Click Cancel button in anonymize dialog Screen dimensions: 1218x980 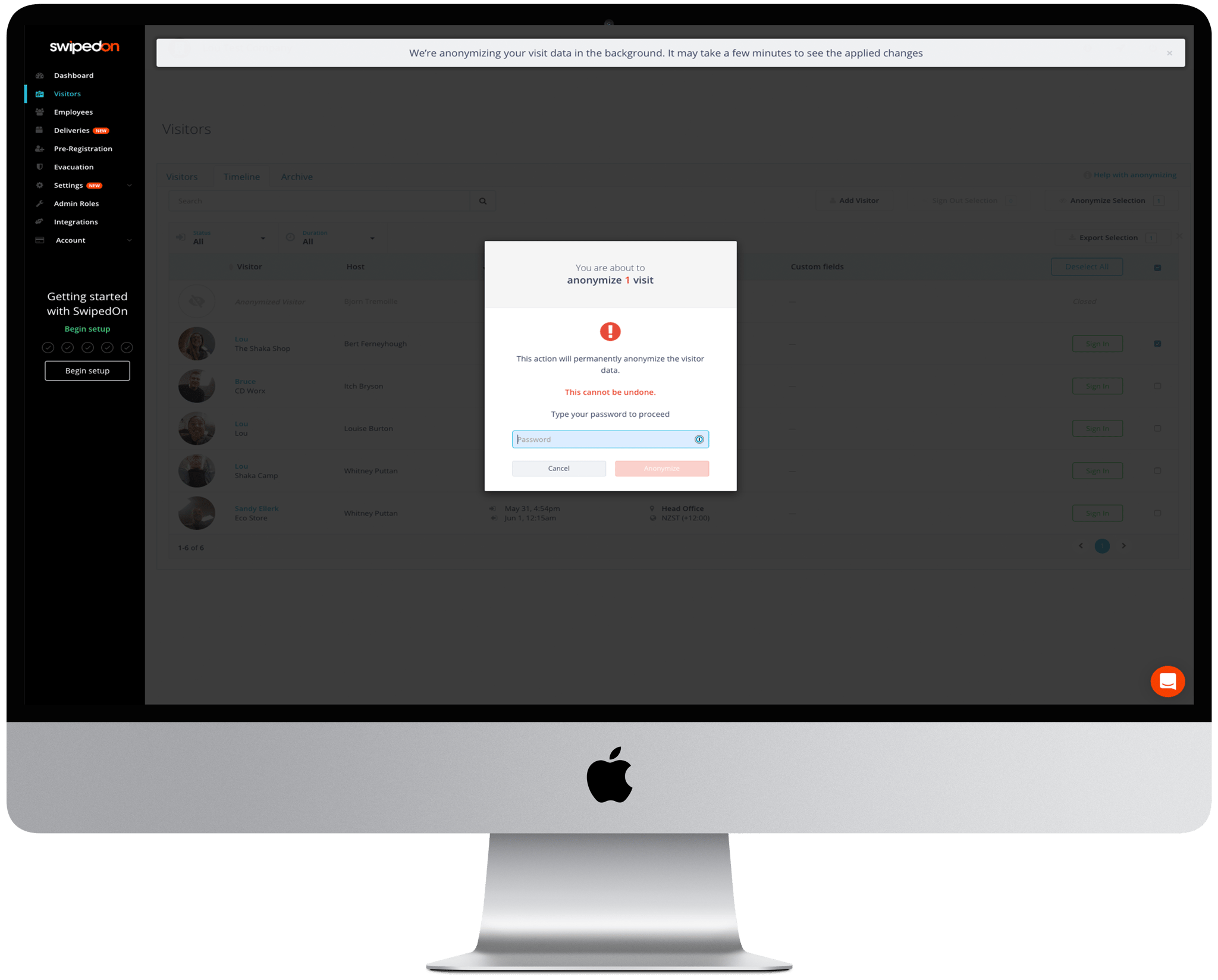pyautogui.click(x=558, y=468)
